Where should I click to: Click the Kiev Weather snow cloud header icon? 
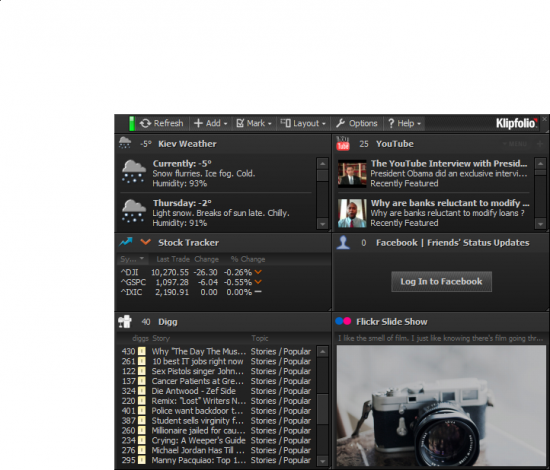pyautogui.click(x=125, y=143)
